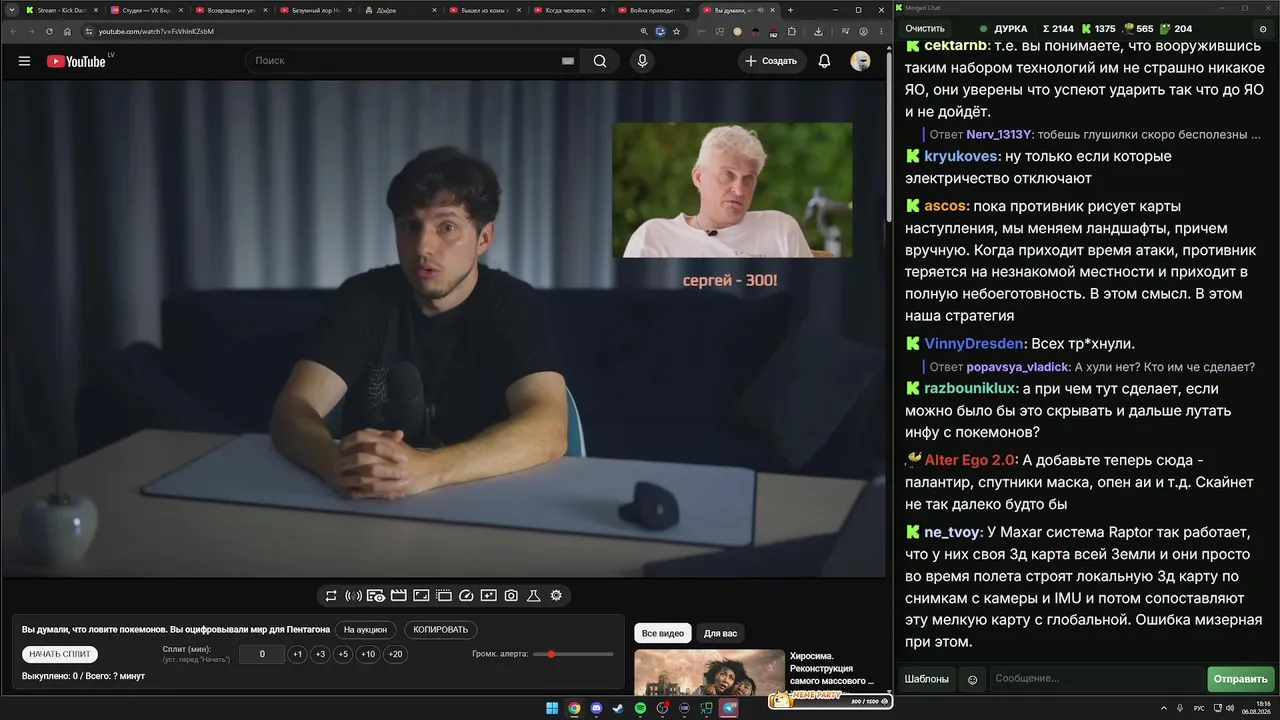This screenshot has width=1280, height=720.
Task: Reload the page in Chrome
Action: coord(49,31)
